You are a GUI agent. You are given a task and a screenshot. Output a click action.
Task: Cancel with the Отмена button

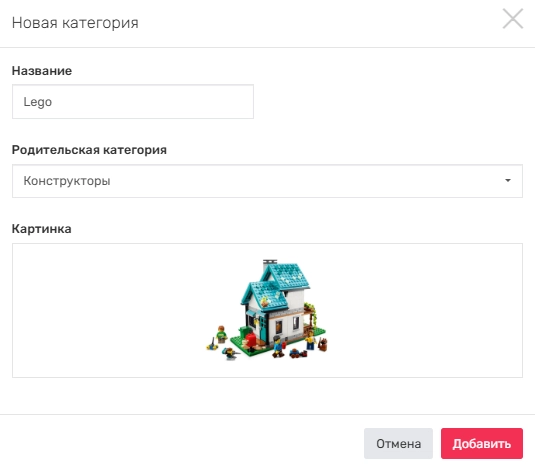click(x=398, y=444)
